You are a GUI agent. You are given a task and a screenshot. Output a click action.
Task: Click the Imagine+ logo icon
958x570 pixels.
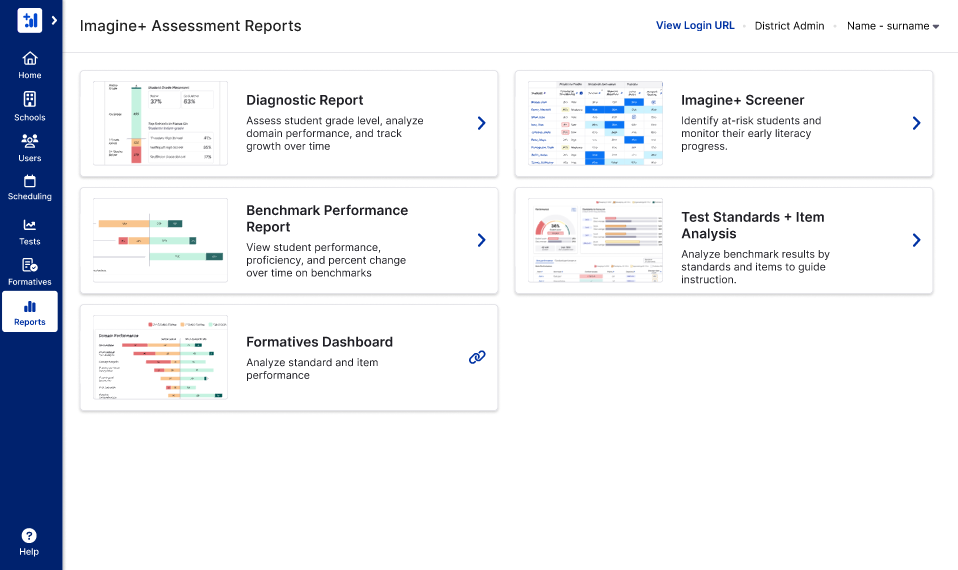[30, 20]
